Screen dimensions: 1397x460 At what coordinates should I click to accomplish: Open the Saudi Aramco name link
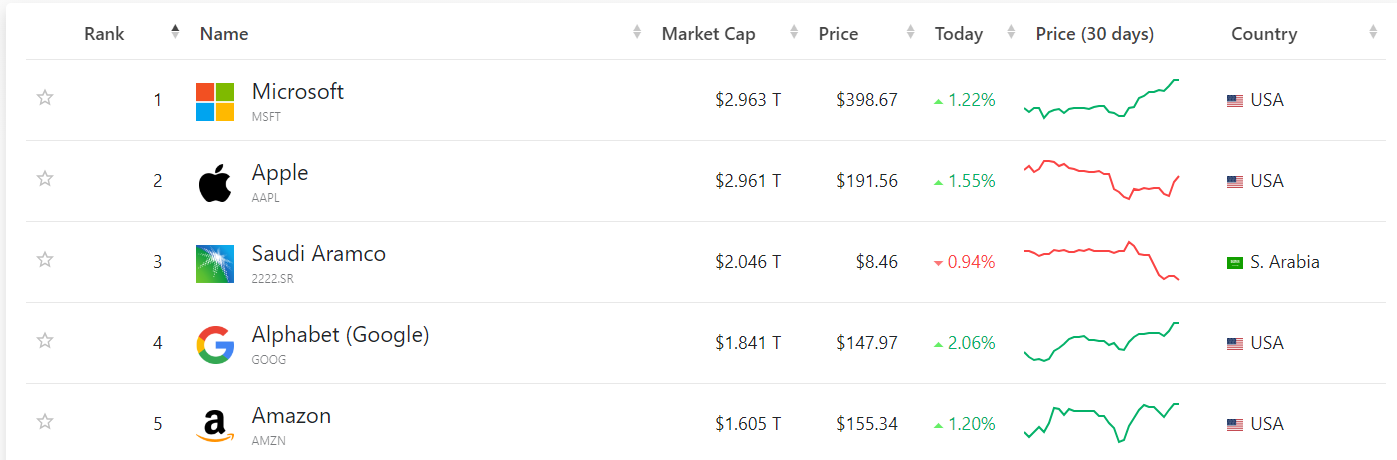[319, 254]
